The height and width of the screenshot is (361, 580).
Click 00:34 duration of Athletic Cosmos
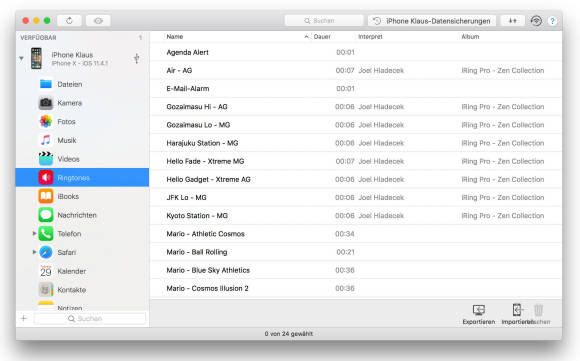pos(345,234)
